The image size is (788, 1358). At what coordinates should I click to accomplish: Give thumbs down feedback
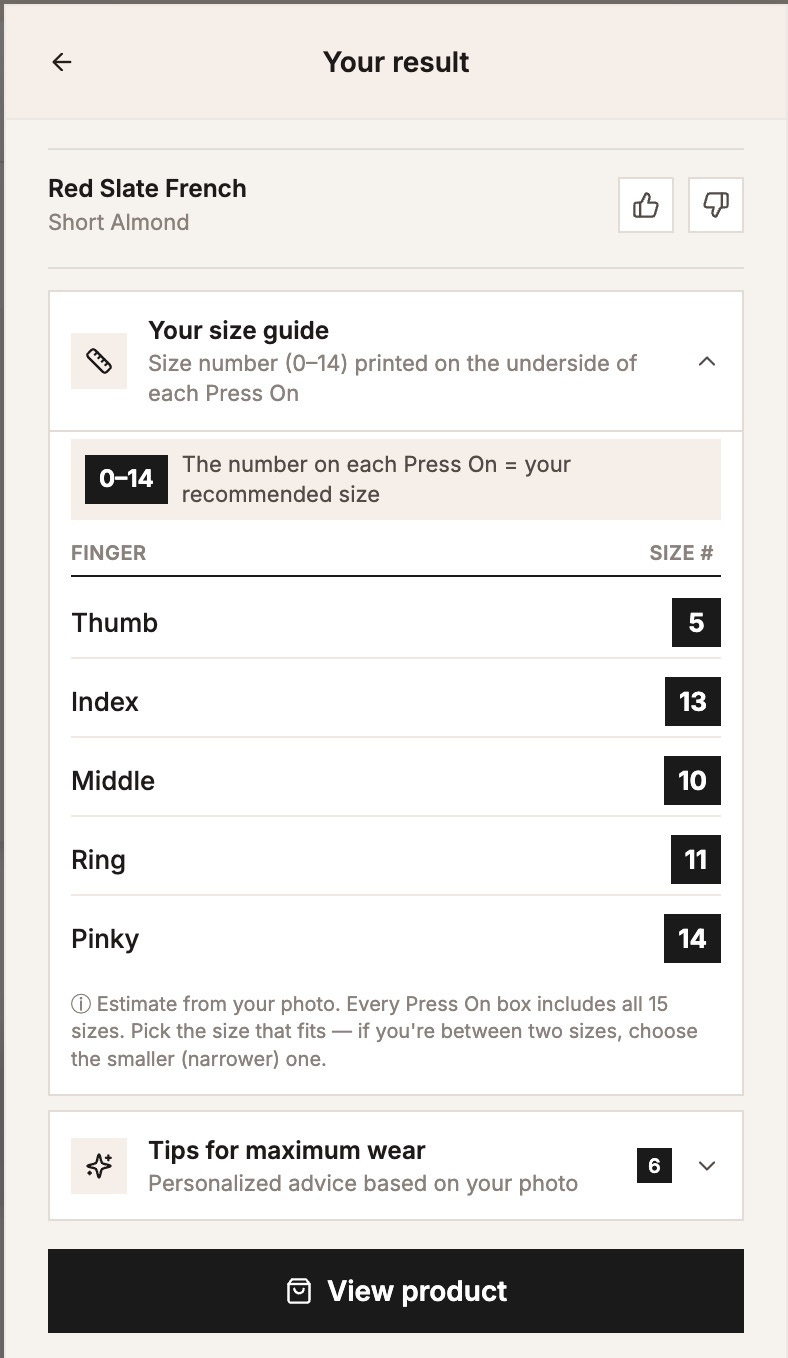click(x=716, y=205)
